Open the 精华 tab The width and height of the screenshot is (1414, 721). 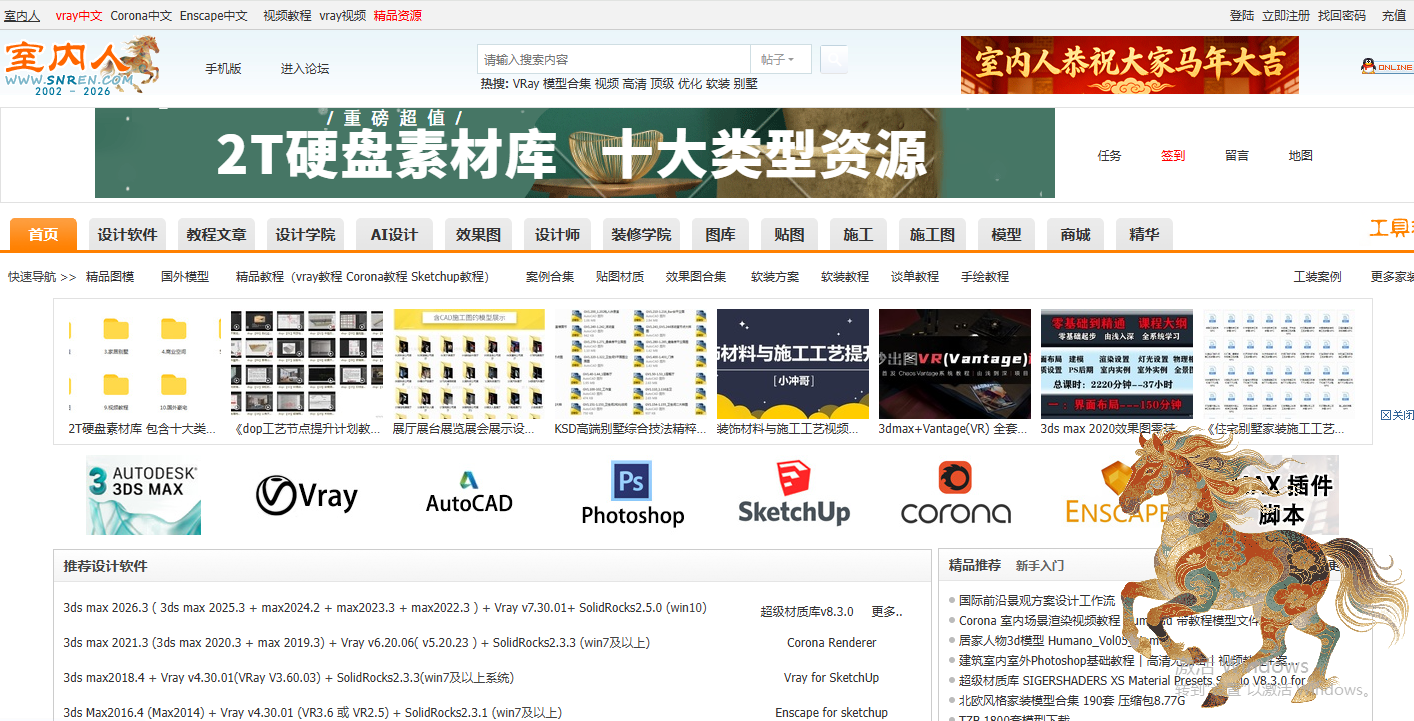coord(1144,235)
